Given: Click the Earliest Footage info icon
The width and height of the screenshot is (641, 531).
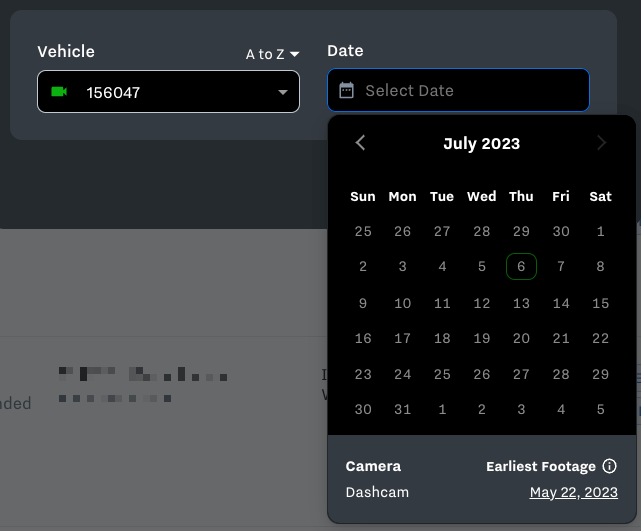Looking at the screenshot, I should click(x=610, y=466).
